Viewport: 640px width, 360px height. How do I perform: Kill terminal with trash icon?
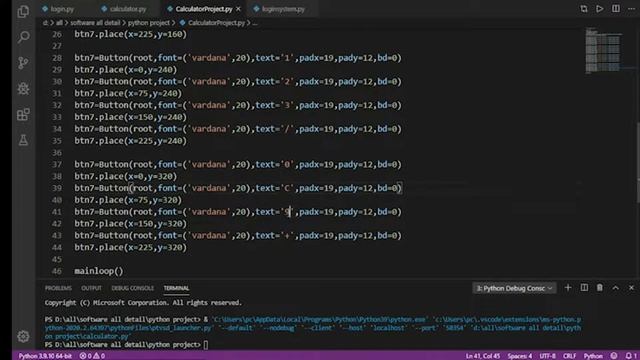click(600, 288)
